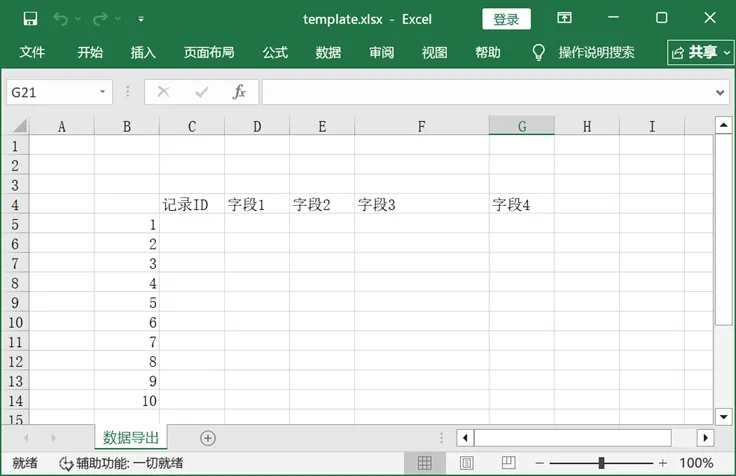Click the 操作说明搜索 search box
The image size is (736, 476).
597,52
